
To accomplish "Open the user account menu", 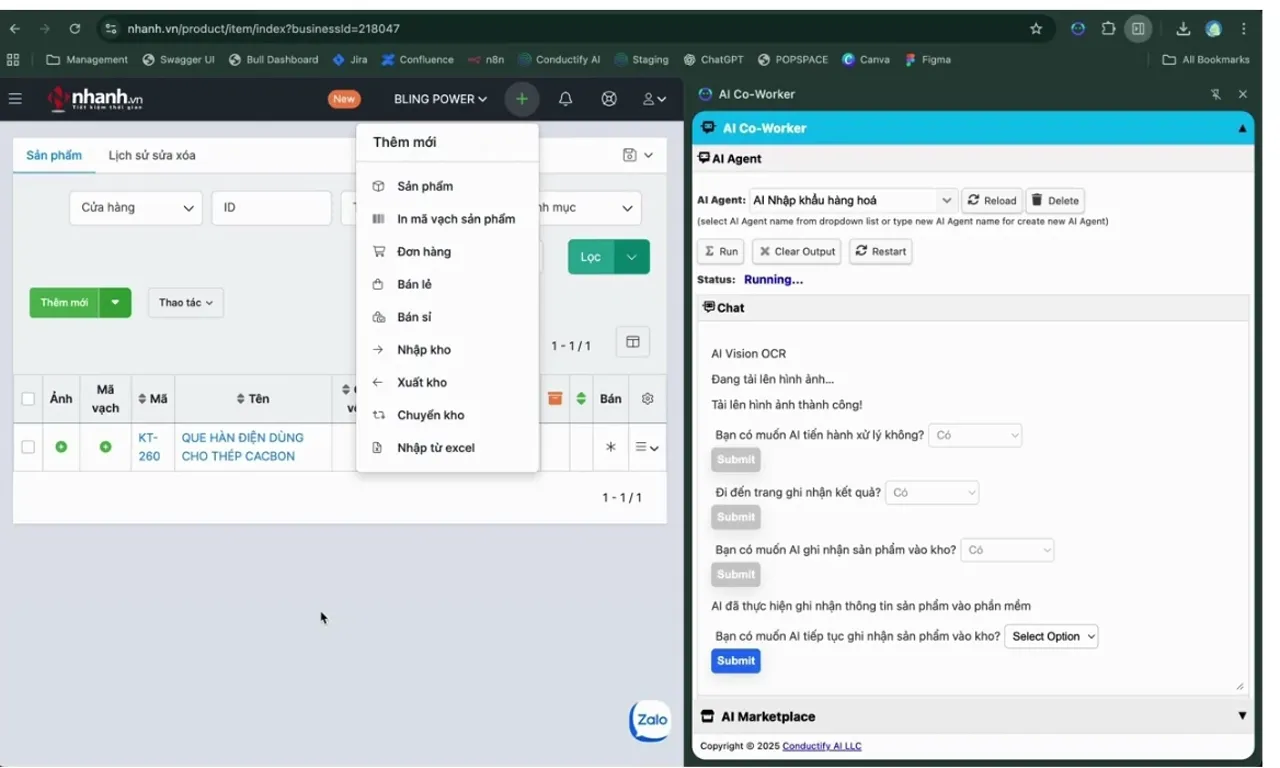I will tap(654, 99).
